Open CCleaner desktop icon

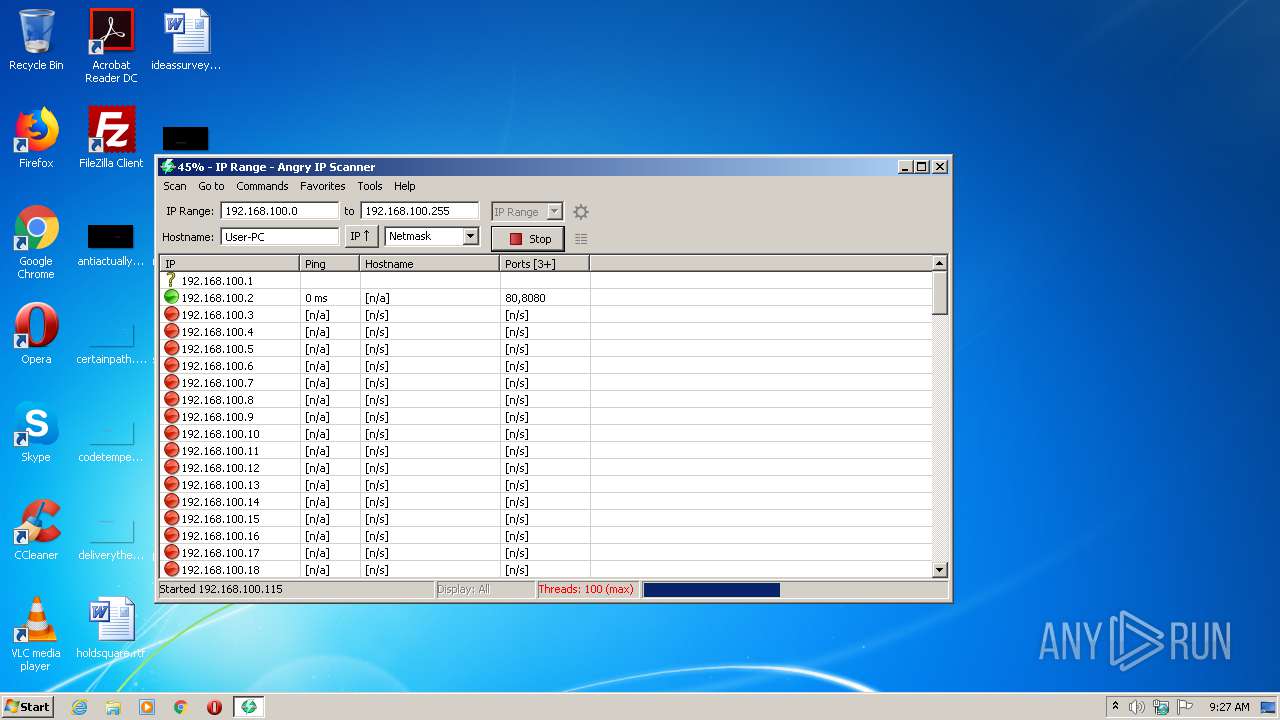coord(36,530)
